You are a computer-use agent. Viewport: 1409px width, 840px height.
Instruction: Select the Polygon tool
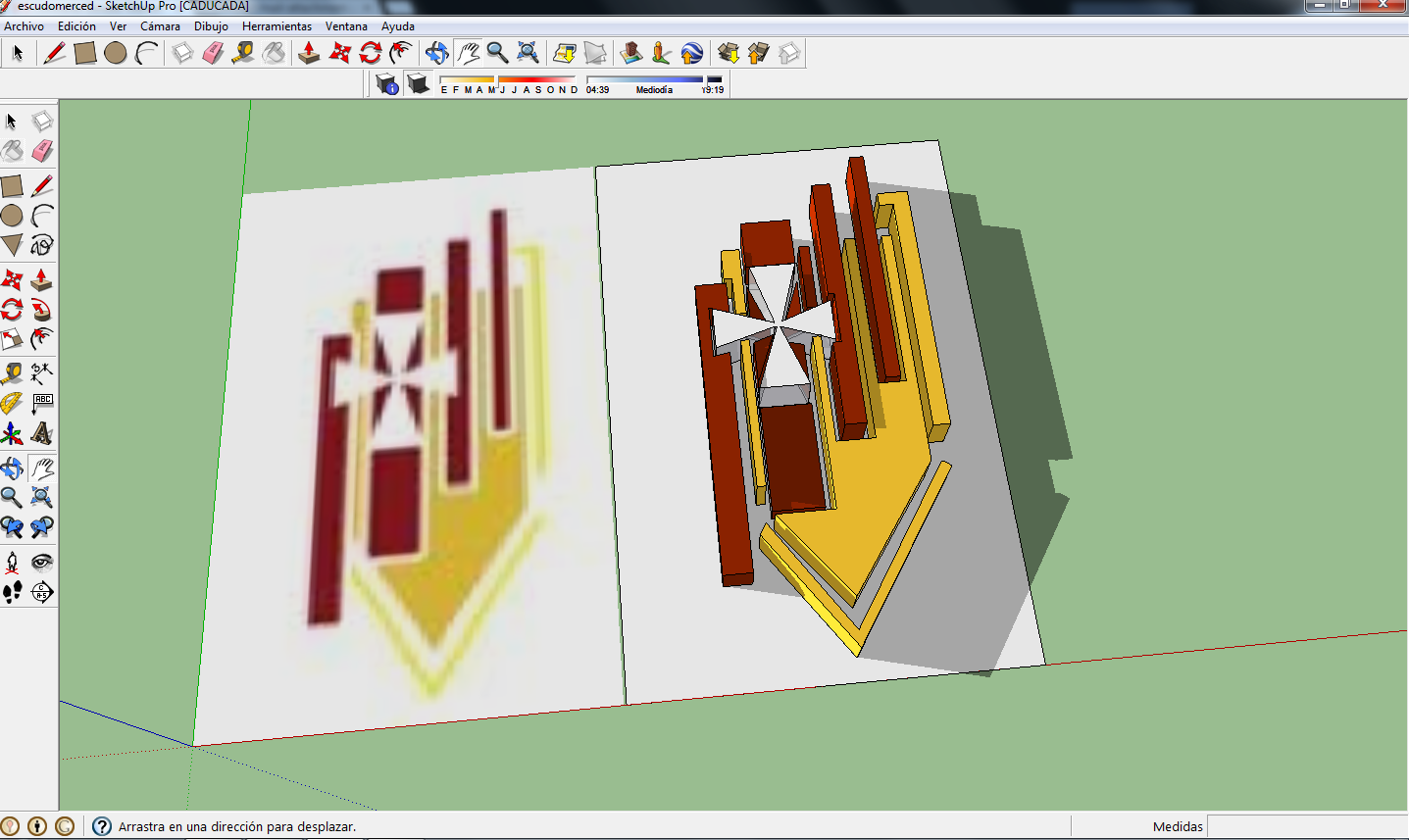[x=12, y=245]
